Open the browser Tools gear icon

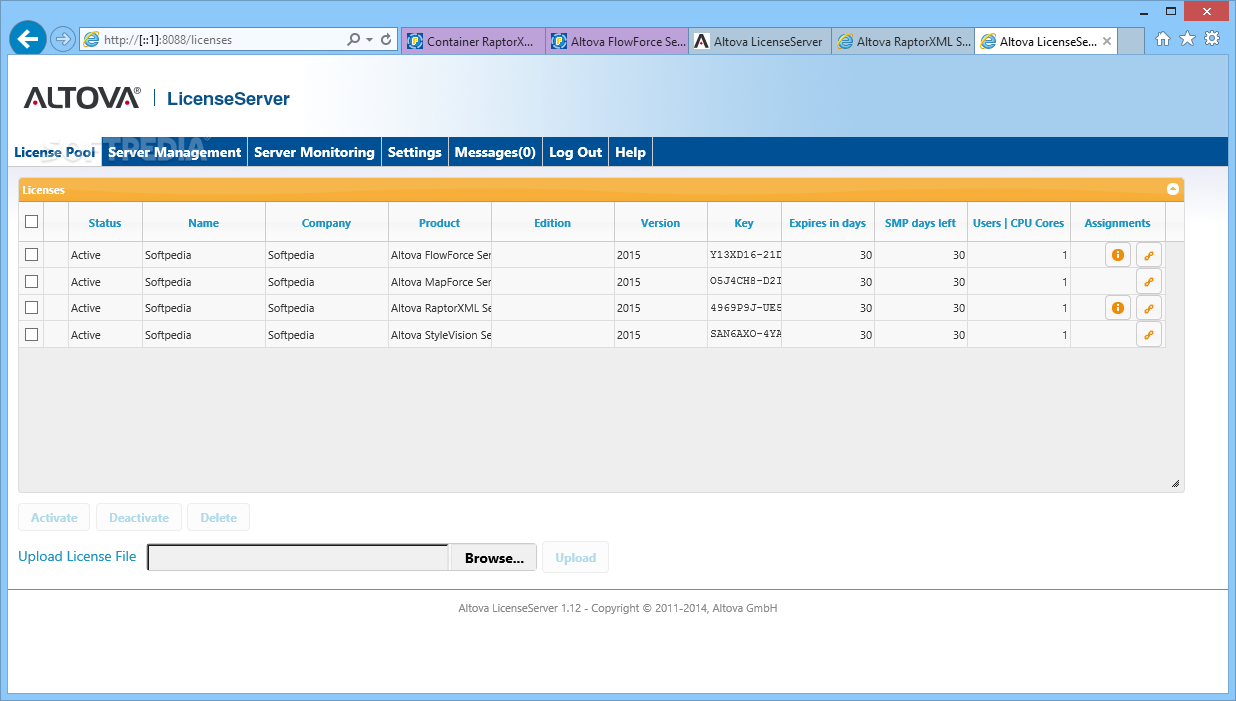pos(1212,39)
